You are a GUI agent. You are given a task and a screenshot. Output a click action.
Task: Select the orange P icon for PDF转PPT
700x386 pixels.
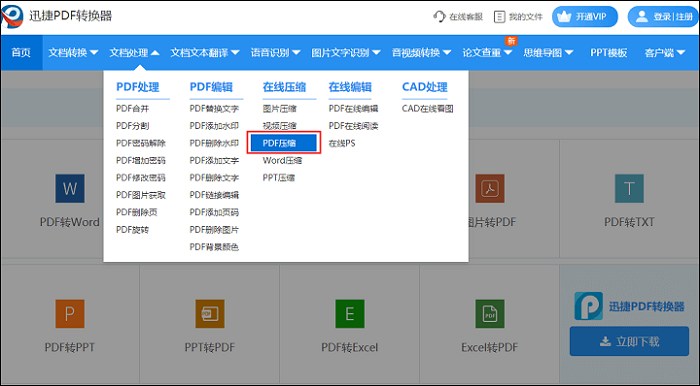(x=70, y=314)
